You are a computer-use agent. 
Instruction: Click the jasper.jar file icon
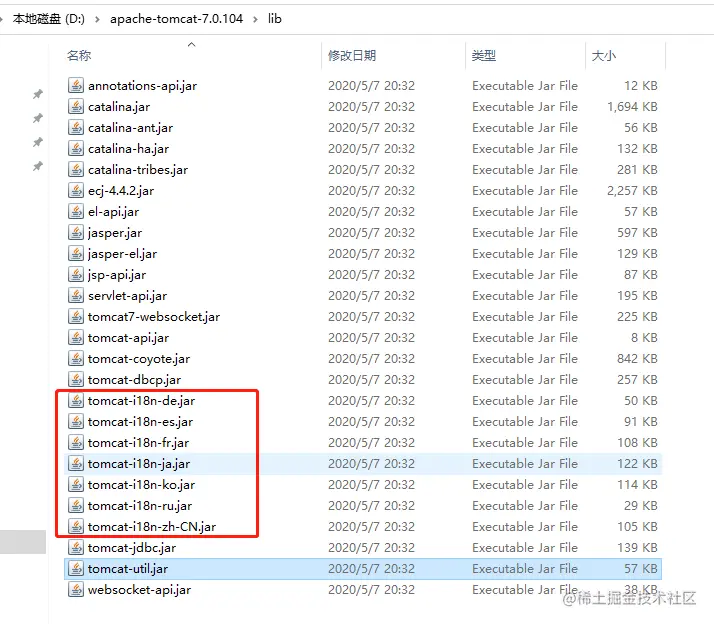tap(76, 233)
